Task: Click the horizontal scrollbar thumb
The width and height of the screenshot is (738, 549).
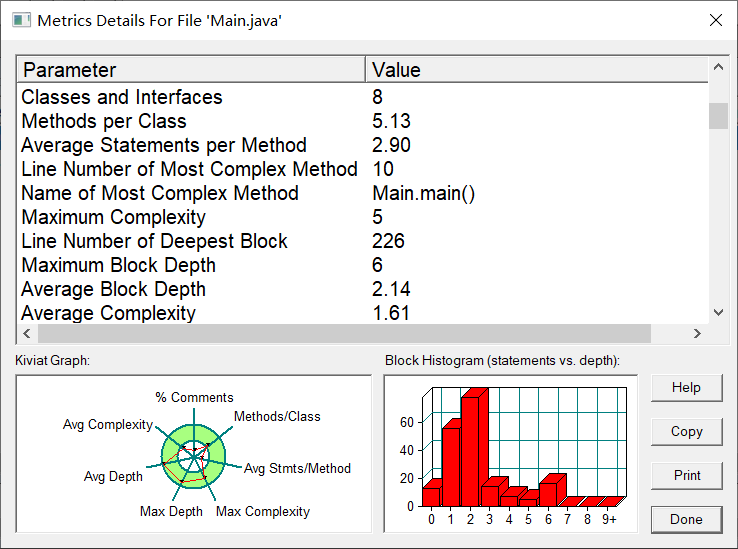Action: point(345,333)
